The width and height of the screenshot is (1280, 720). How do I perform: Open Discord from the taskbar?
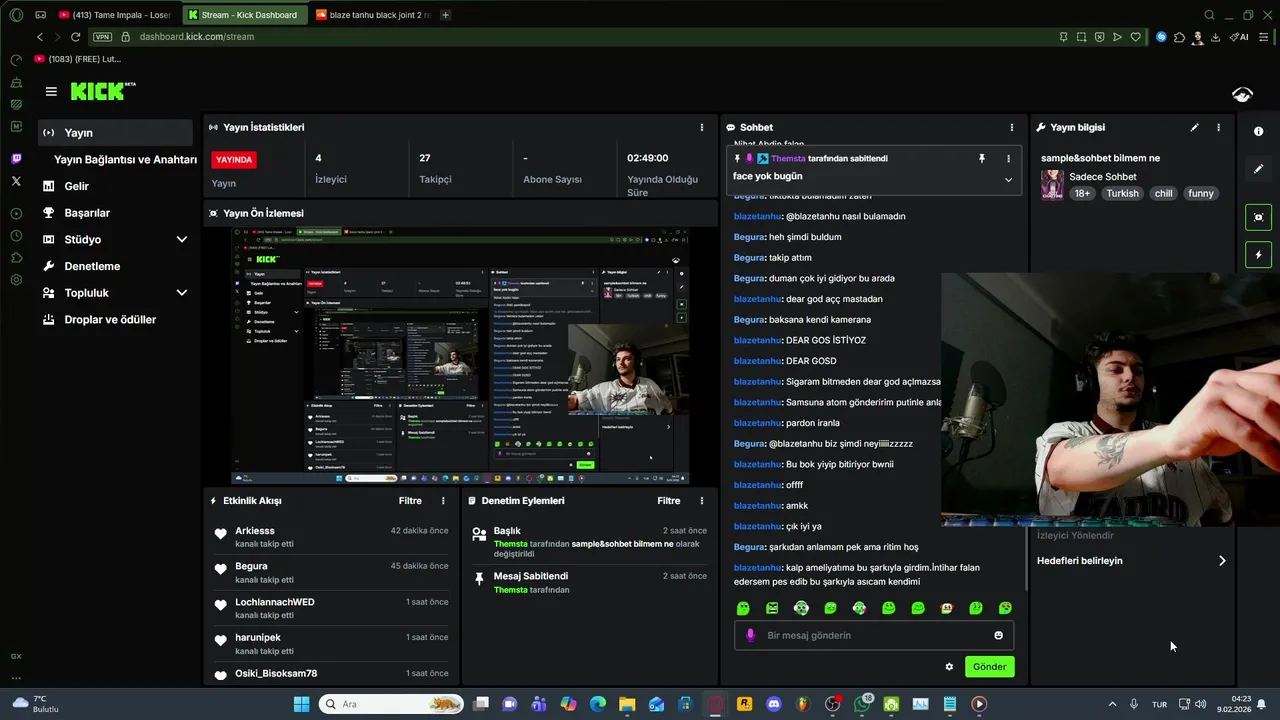pyautogui.click(x=773, y=704)
